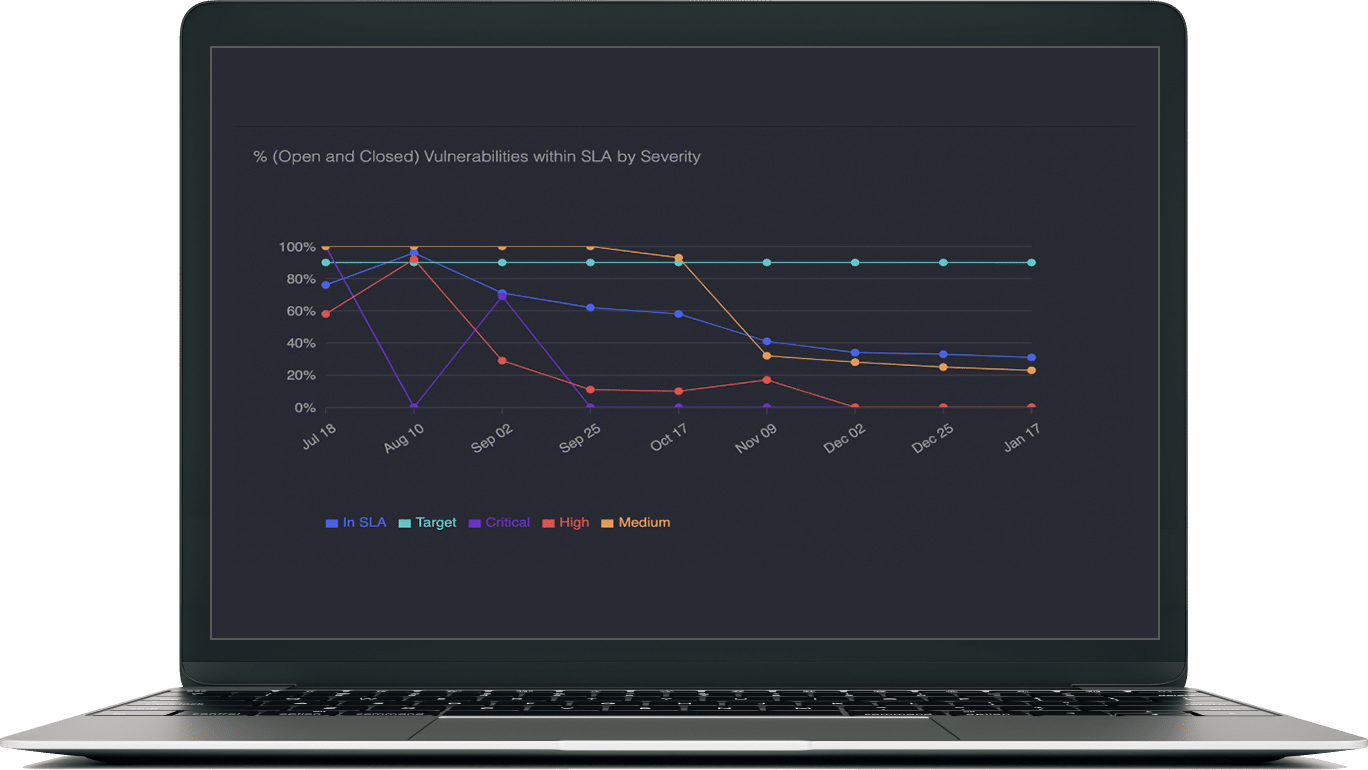Click the Target data point at Jul 18
Screen dimensions: 1368x770
click(325, 263)
